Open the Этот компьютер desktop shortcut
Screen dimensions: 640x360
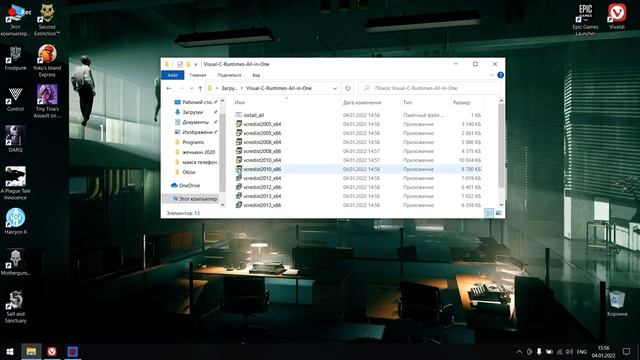click(16, 20)
